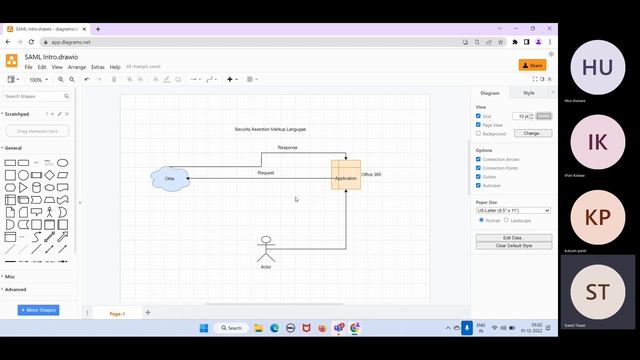Pick the diamond shape from General shapes
The image size is (640, 360).
(49, 175)
